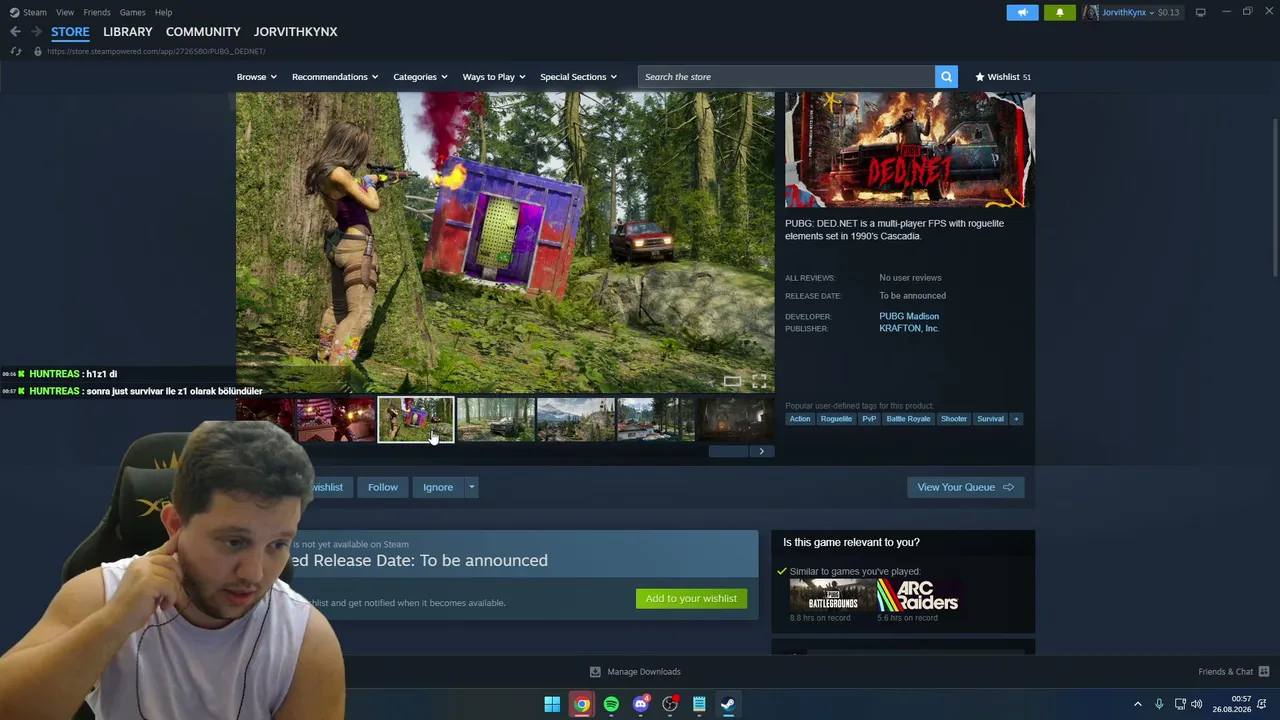This screenshot has width=1280, height=720.
Task: Select the Battle Royale tag
Action: 908,419
